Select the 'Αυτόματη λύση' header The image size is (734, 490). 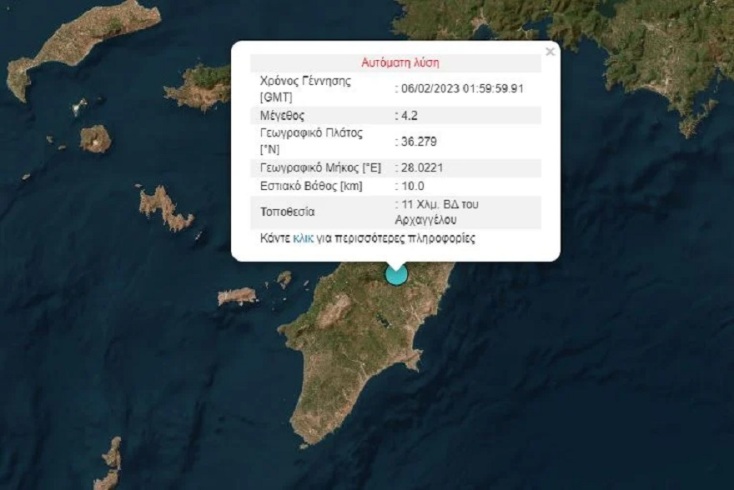point(400,63)
